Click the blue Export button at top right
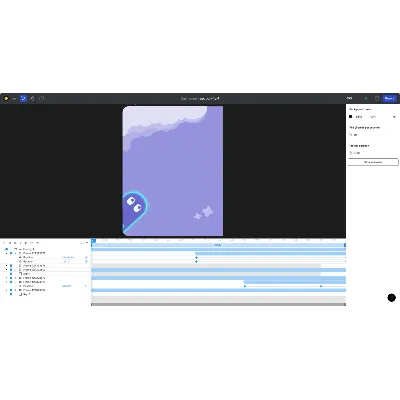This screenshot has width=400, height=400. pyautogui.click(x=389, y=98)
